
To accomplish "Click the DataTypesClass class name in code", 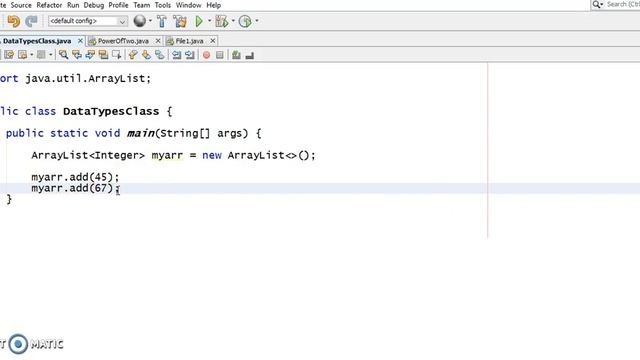I will pos(111,111).
